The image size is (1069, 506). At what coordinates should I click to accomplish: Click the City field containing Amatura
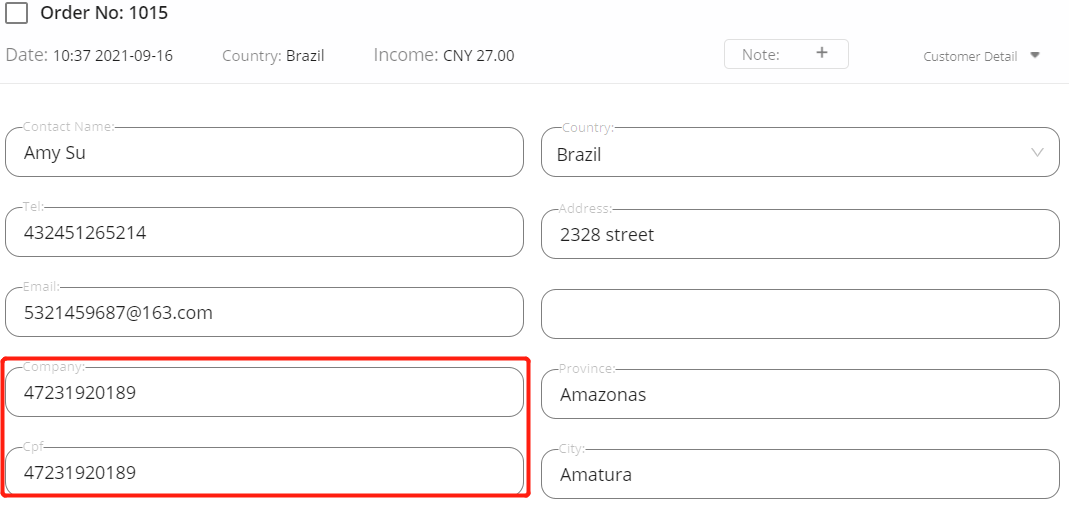click(800, 474)
